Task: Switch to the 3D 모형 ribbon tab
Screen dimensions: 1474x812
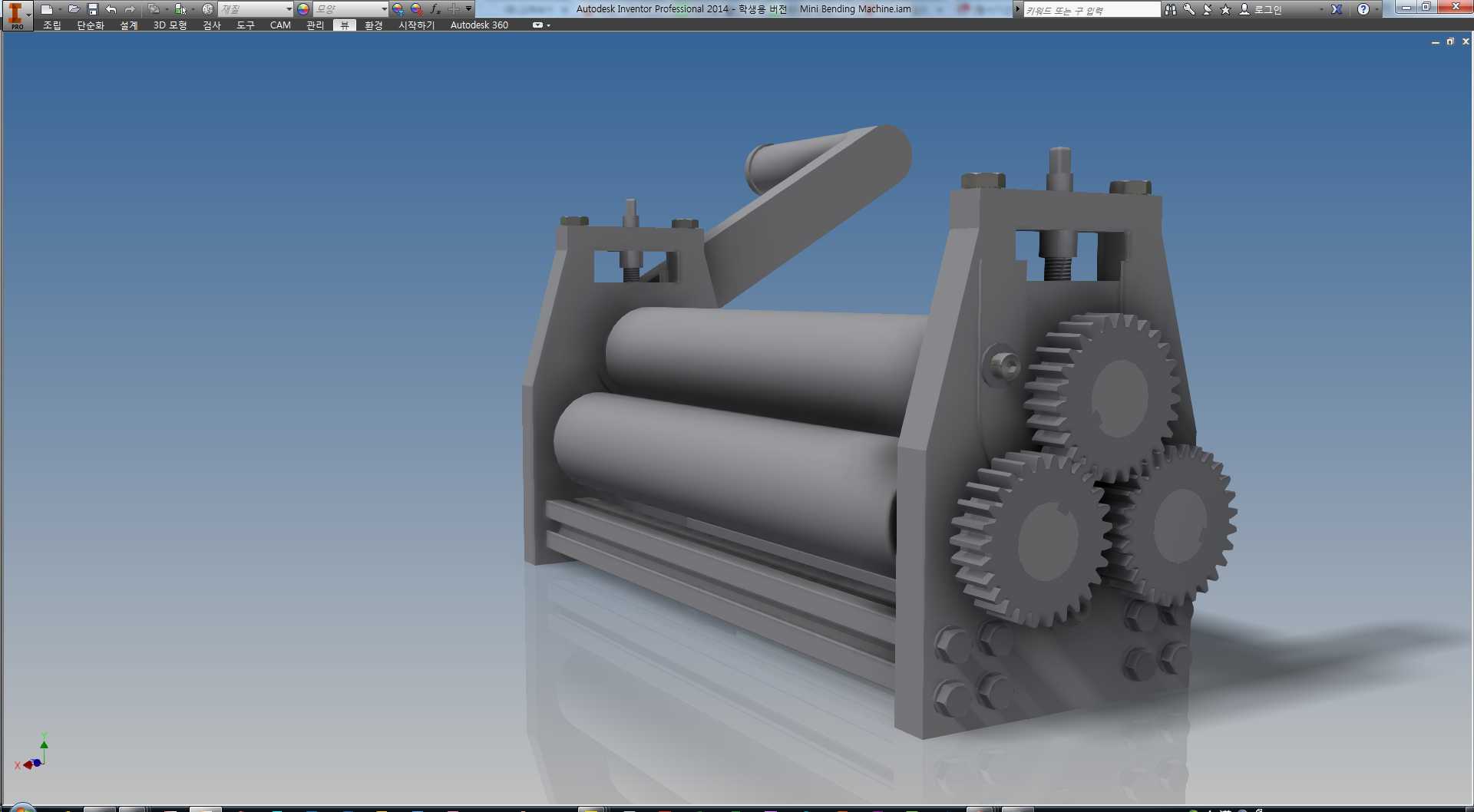Action: pyautogui.click(x=170, y=25)
